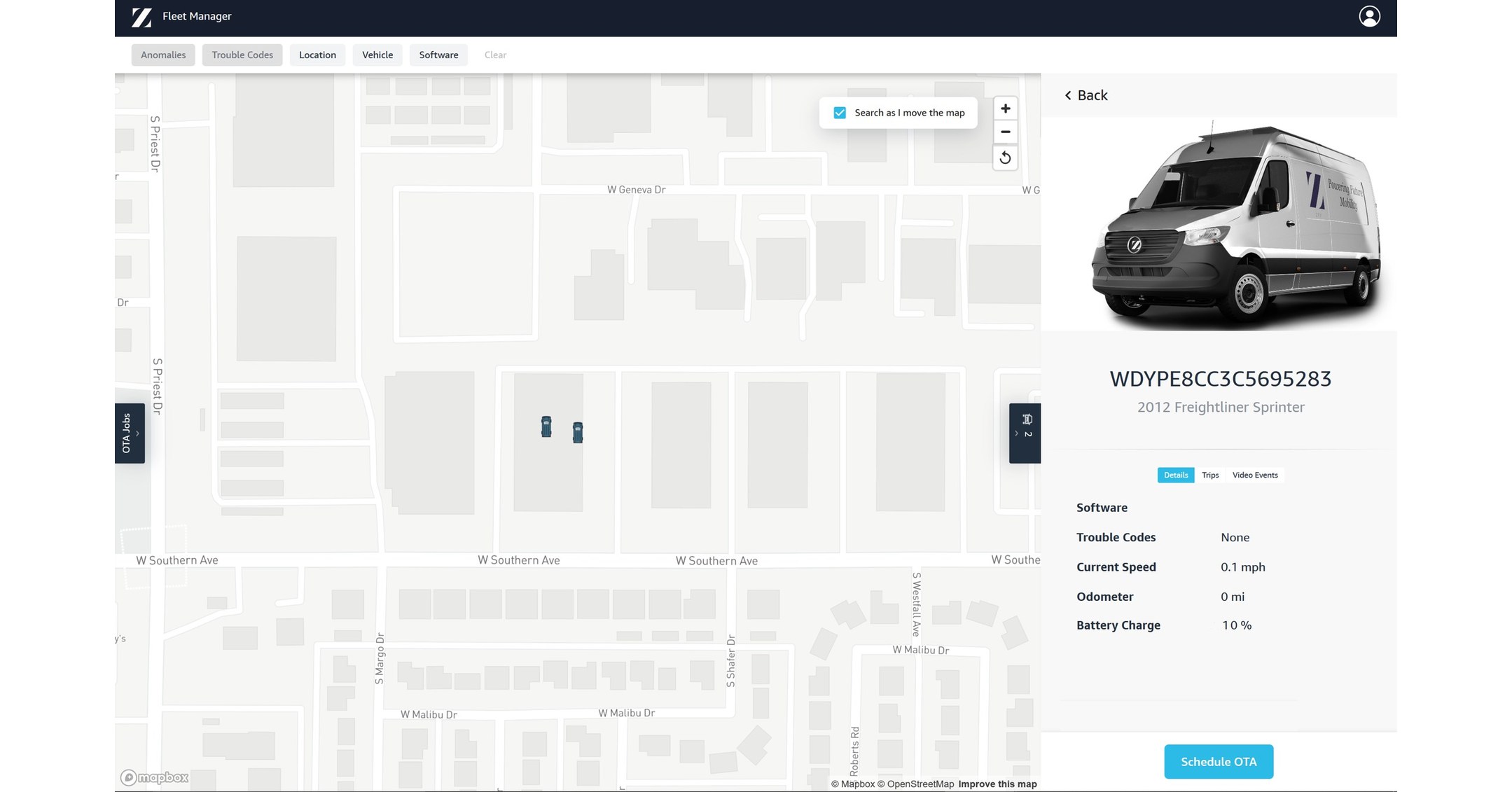Uncheck Search as I move the map
Image resolution: width=1512 pixels, height=792 pixels.
pos(839,112)
